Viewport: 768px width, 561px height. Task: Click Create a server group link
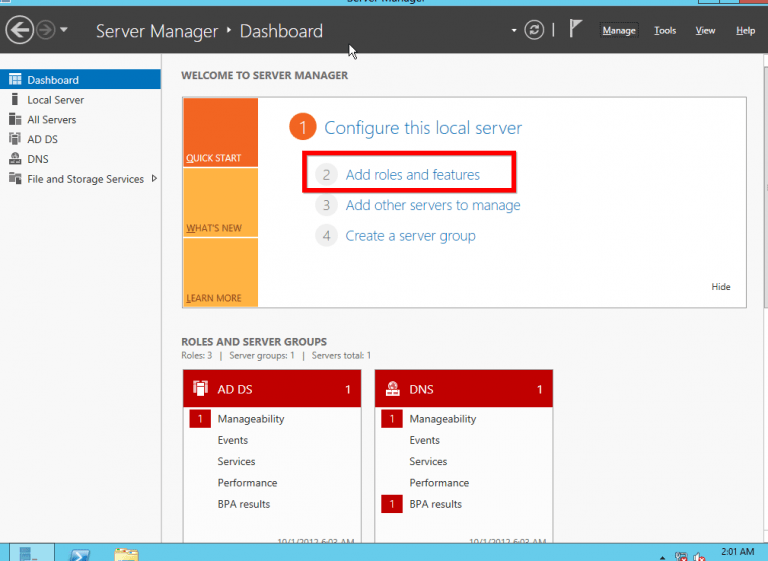[x=410, y=236]
